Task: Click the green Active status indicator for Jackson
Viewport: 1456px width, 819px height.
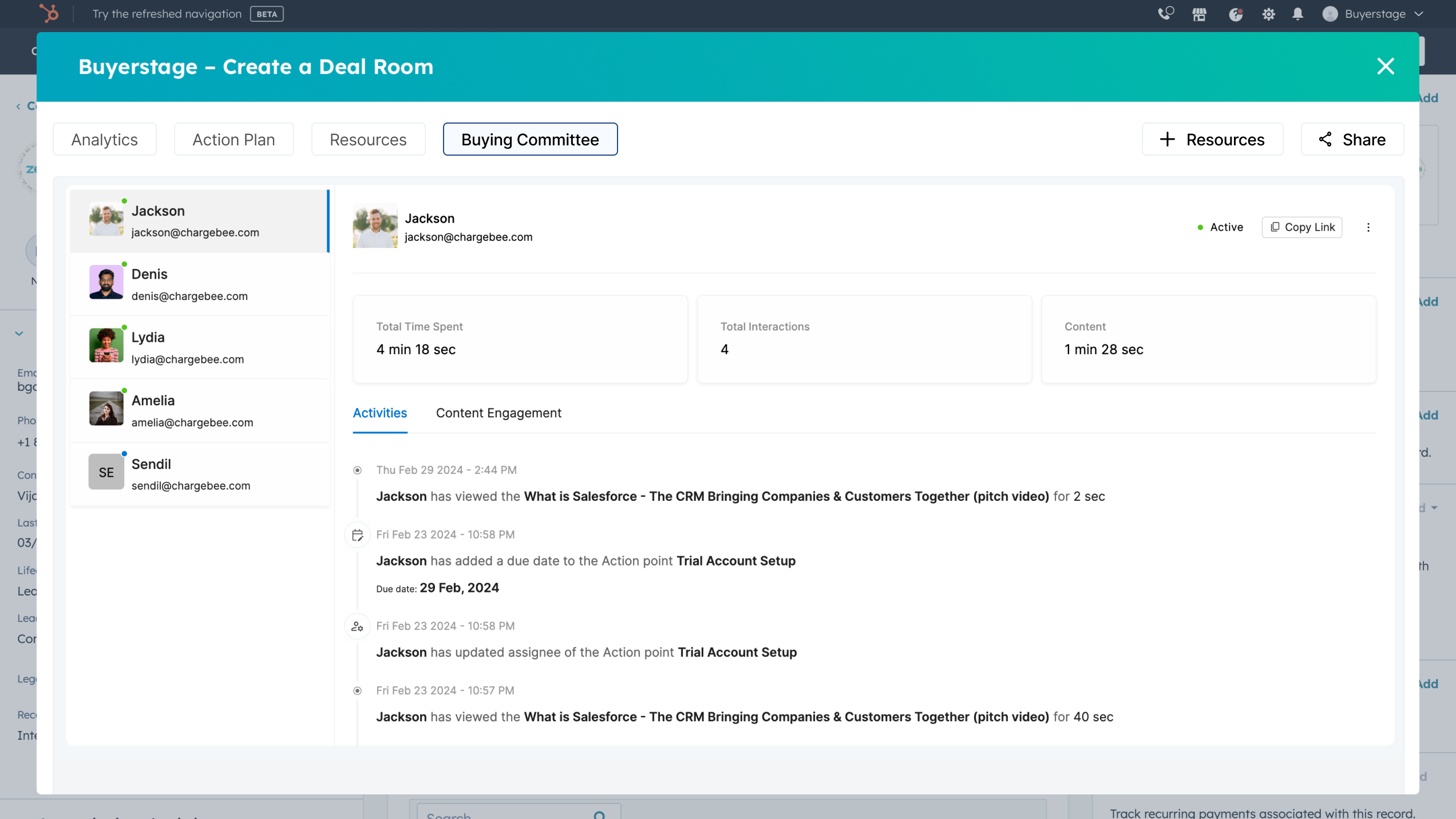Action: [x=1201, y=227]
